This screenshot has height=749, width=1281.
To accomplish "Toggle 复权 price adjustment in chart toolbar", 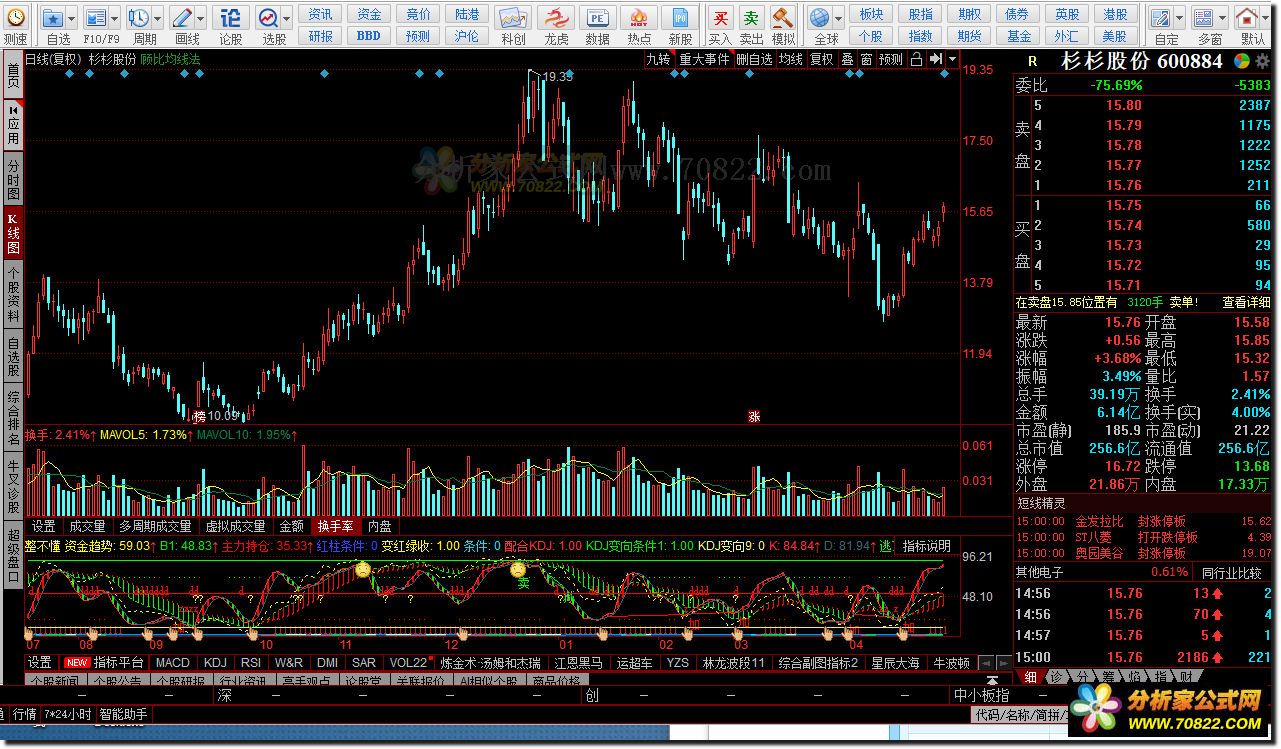I will 822,59.
